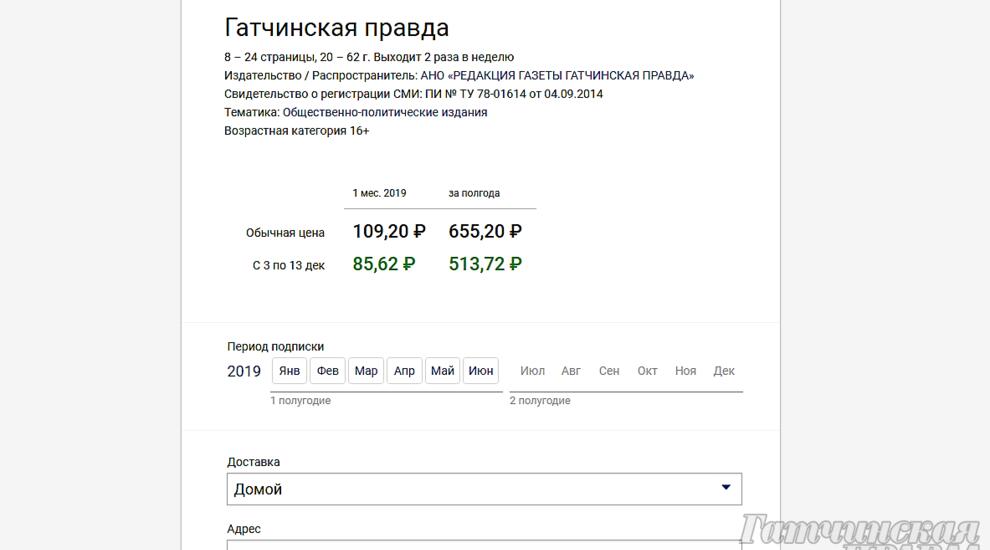Choose Авг in second half-year
Viewport: 990px width, 550px height.
[x=571, y=371]
